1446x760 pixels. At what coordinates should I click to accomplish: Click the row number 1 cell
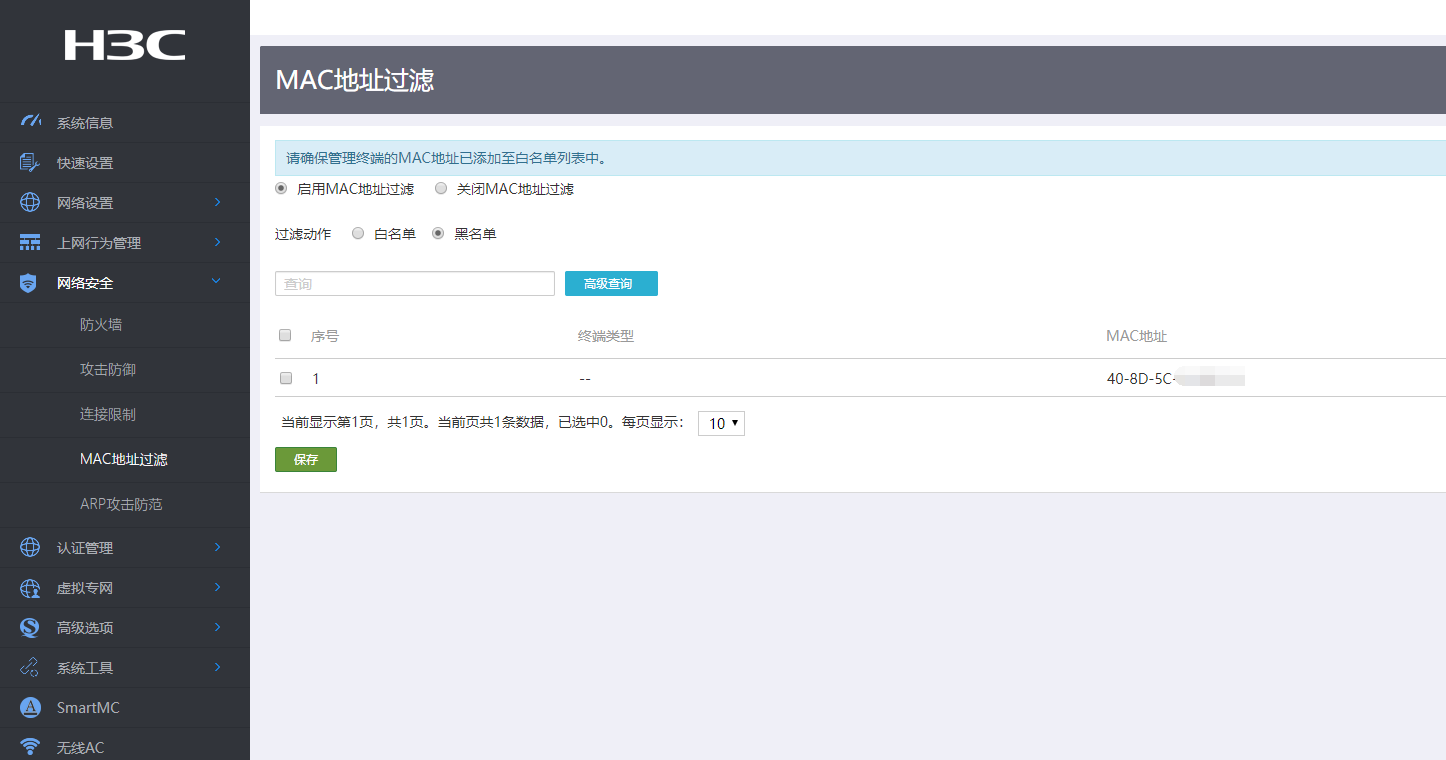click(316, 379)
